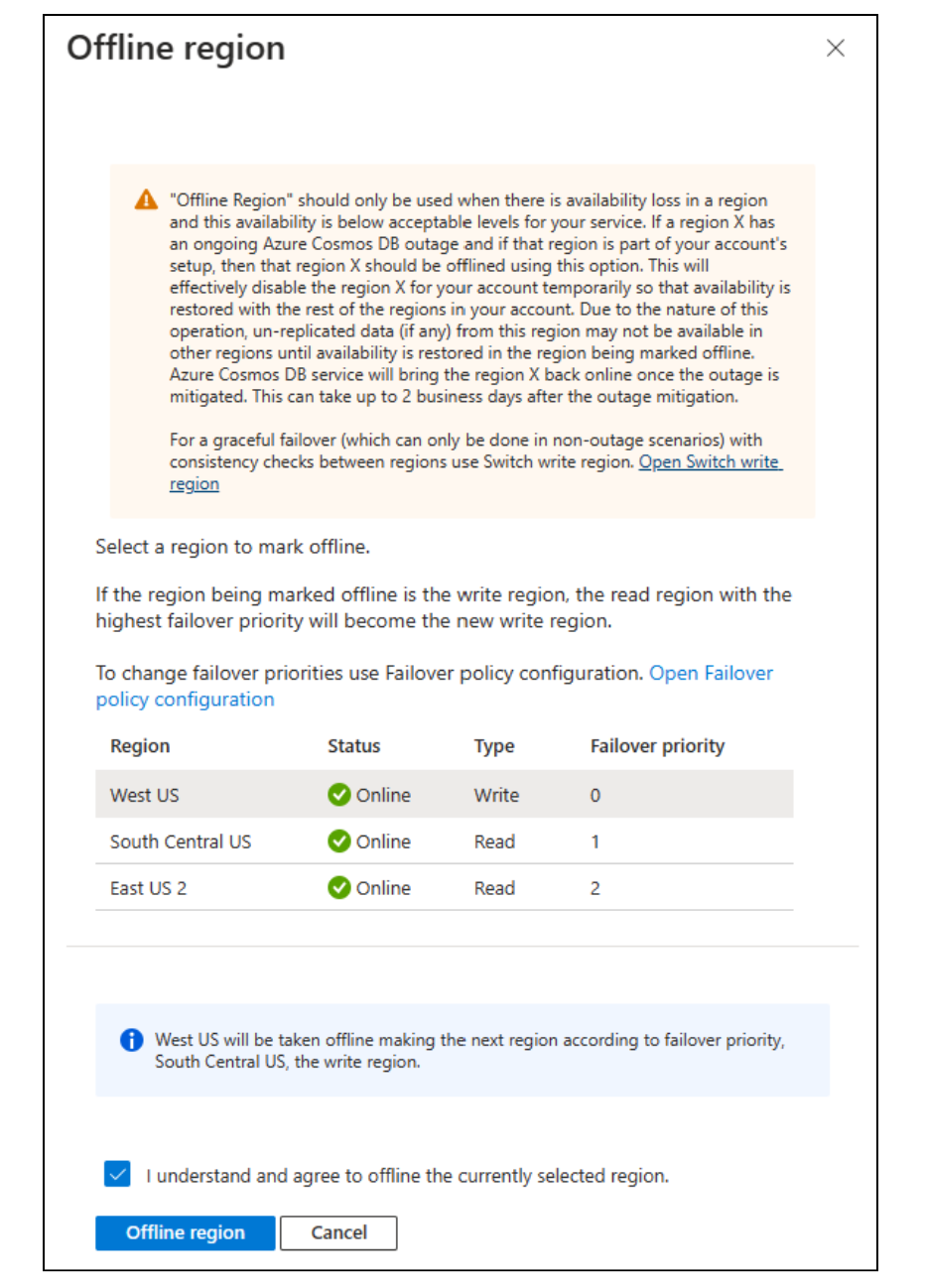Click the Online checkmark icon for East US 2
Image resolution: width=925 pixels, height=1288 pixels.
click(339, 888)
